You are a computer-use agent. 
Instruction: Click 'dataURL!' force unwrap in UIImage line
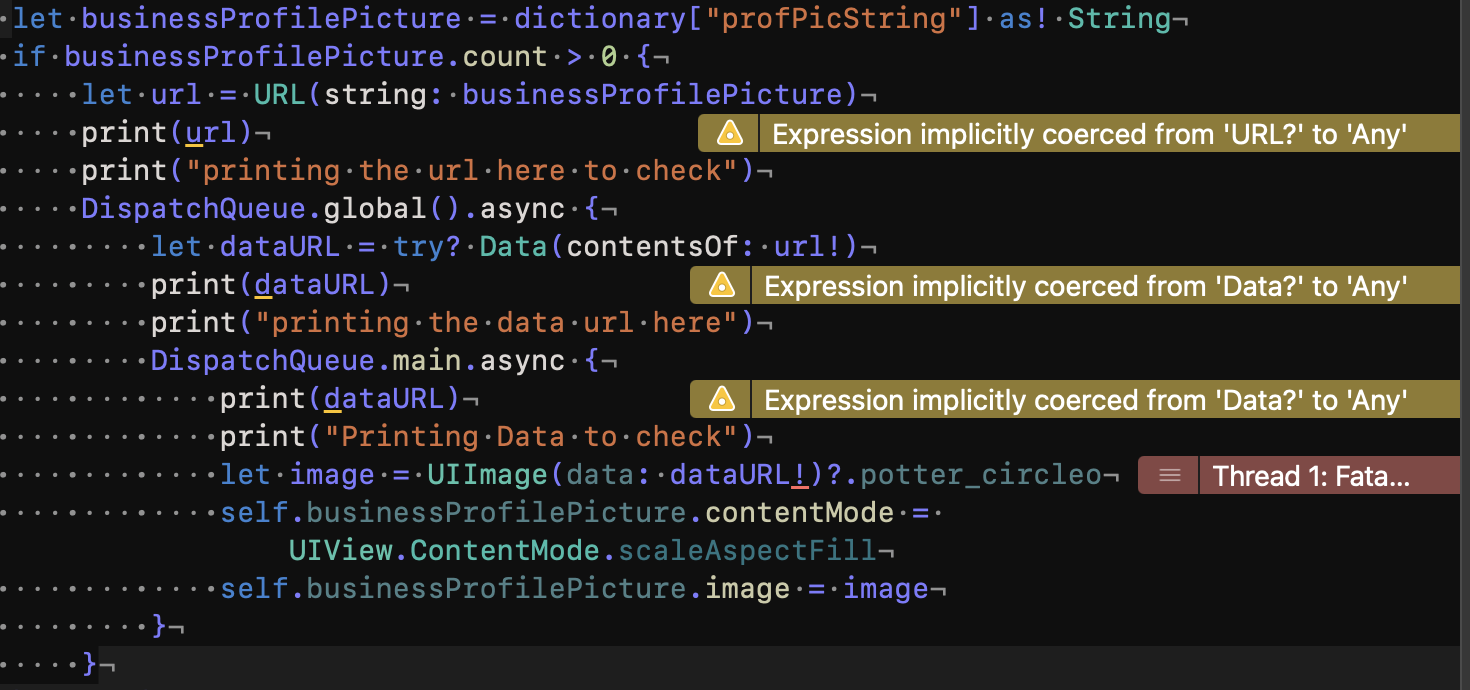[738, 475]
